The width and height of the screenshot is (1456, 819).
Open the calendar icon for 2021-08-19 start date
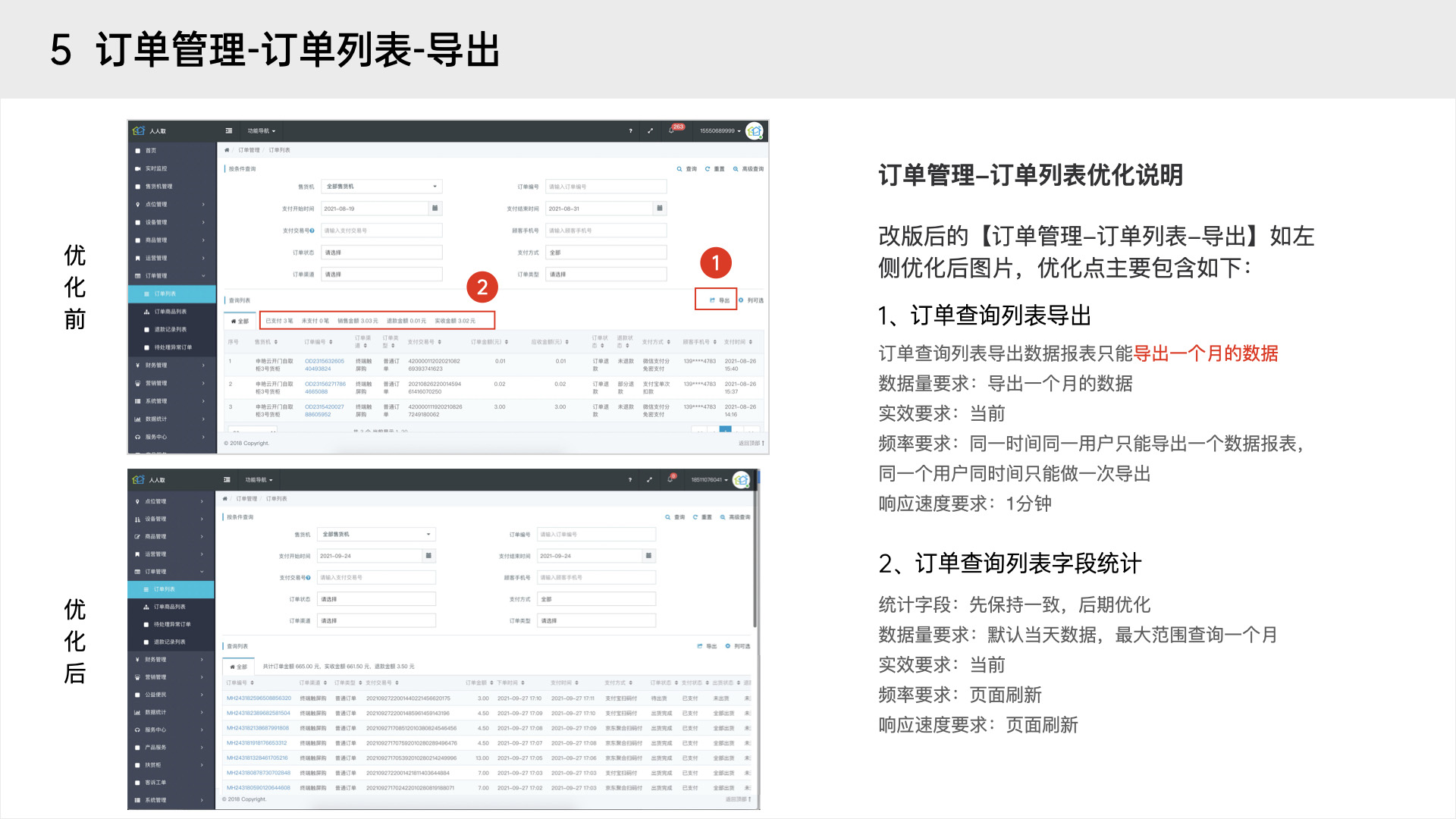coord(435,209)
